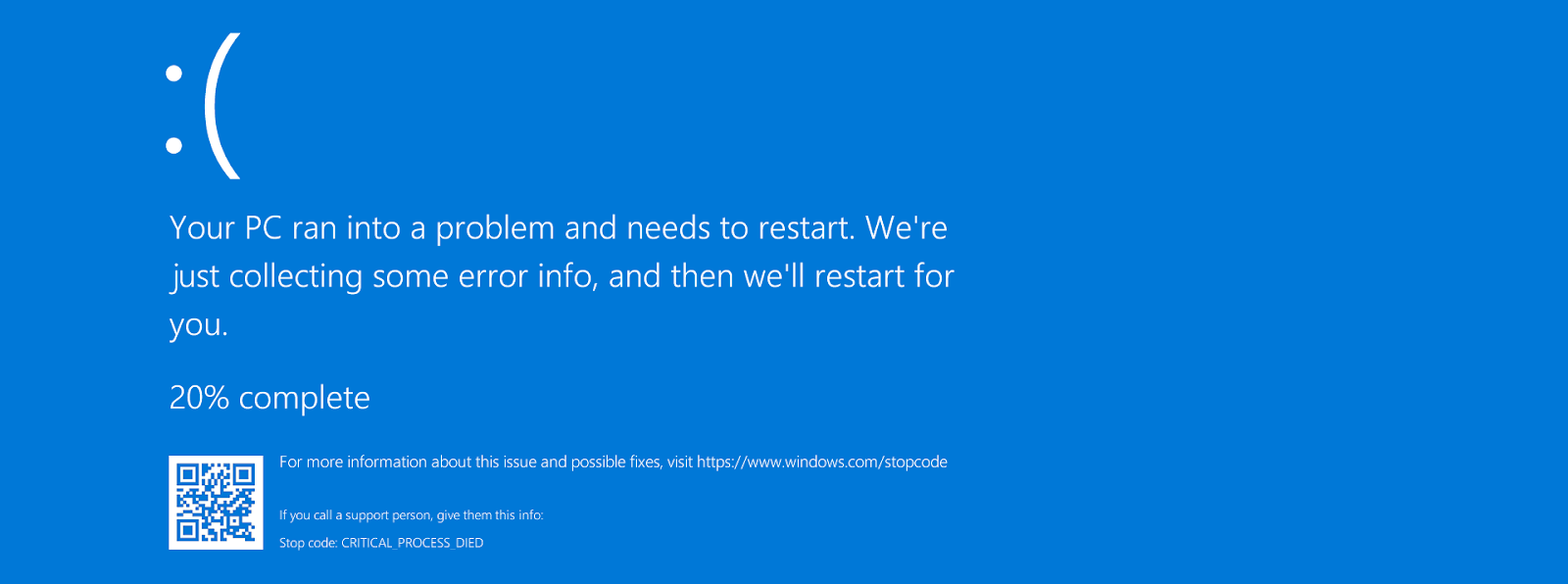1568x584 pixels.
Task: Click the 'Your PC ran into a problem' line
Action: (x=559, y=228)
